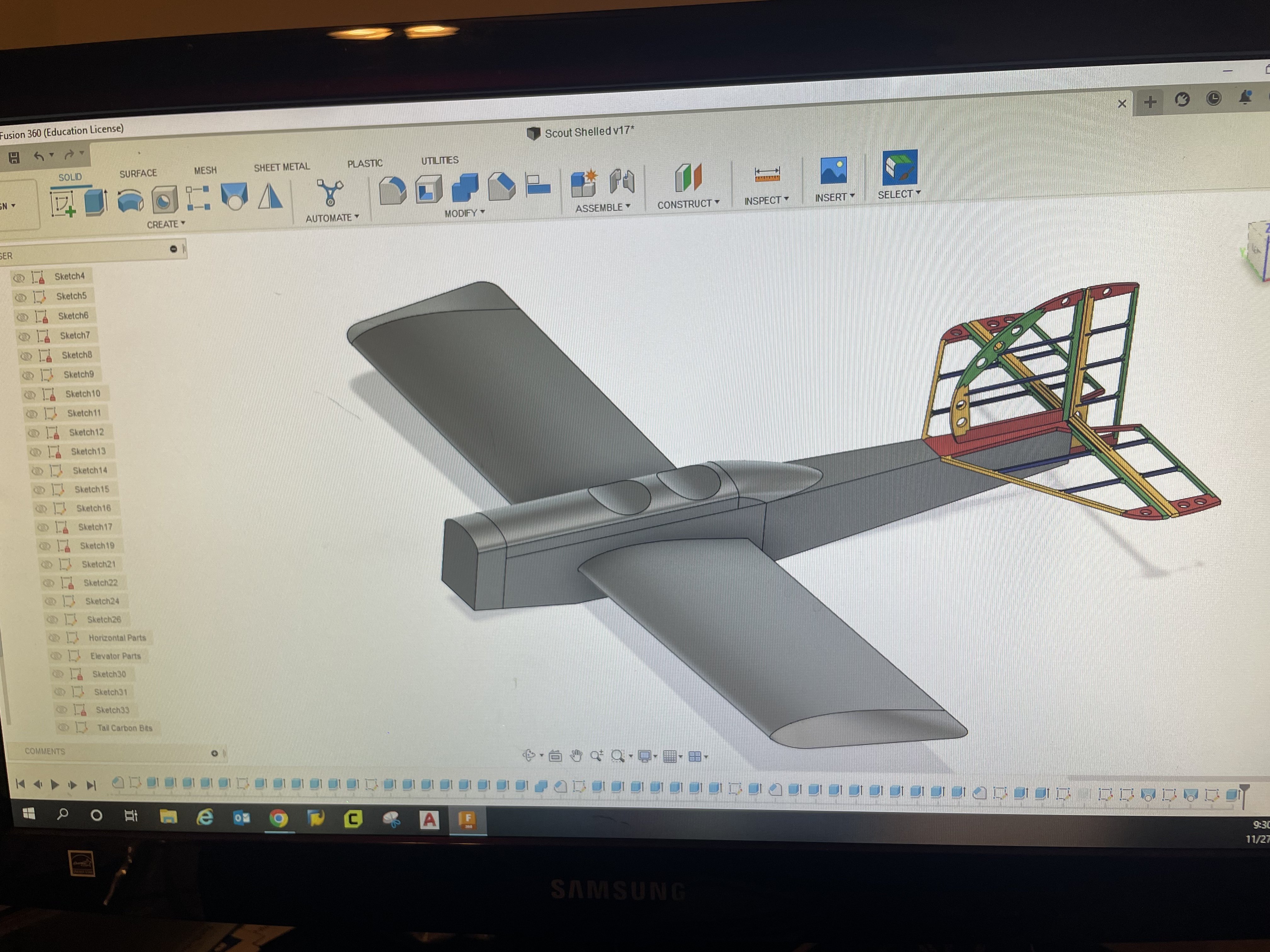Open the CONSTRUCT dropdown menu
This screenshot has width=1270, height=952.
tap(688, 204)
